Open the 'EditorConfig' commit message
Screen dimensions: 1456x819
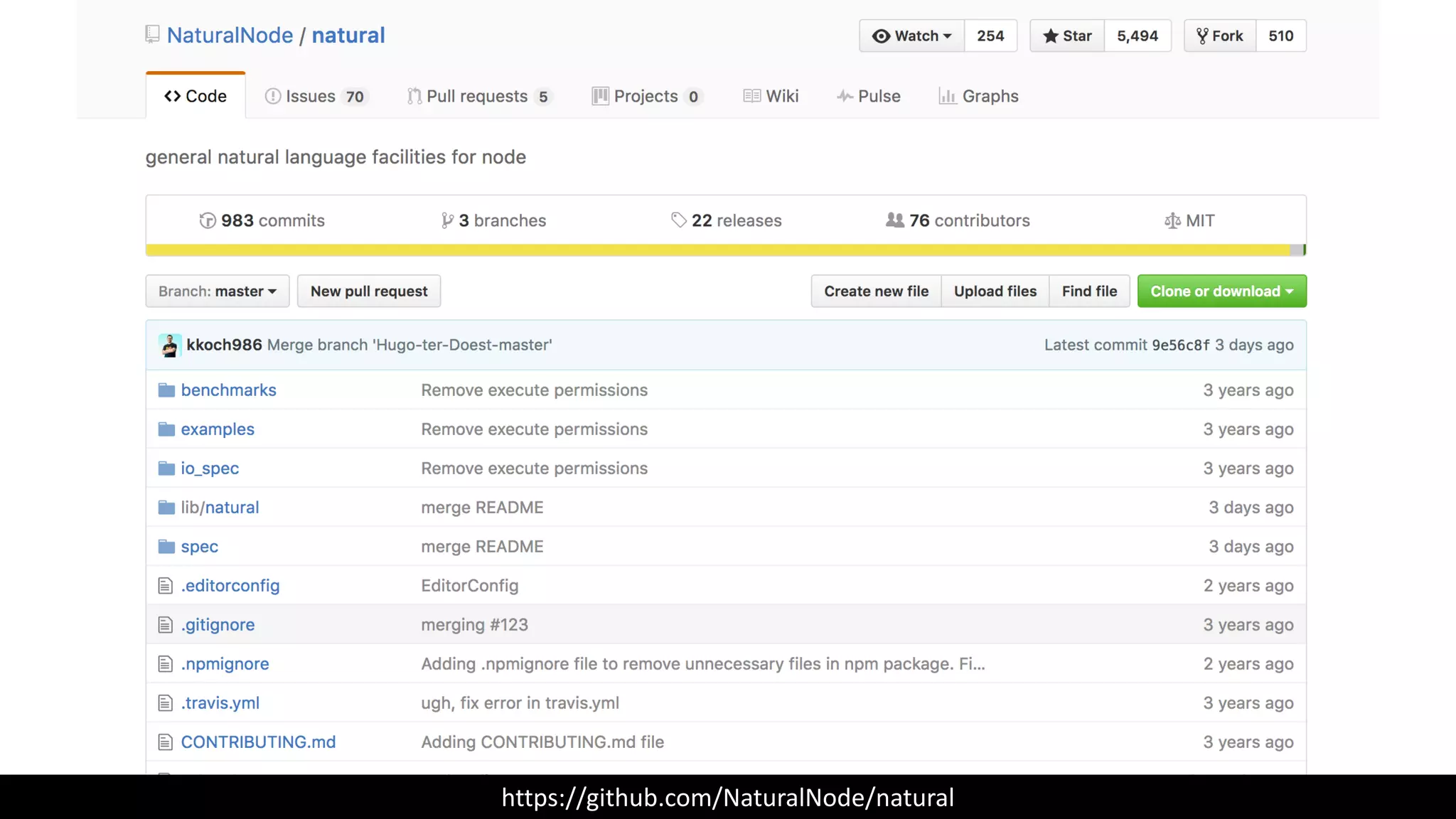click(x=469, y=586)
